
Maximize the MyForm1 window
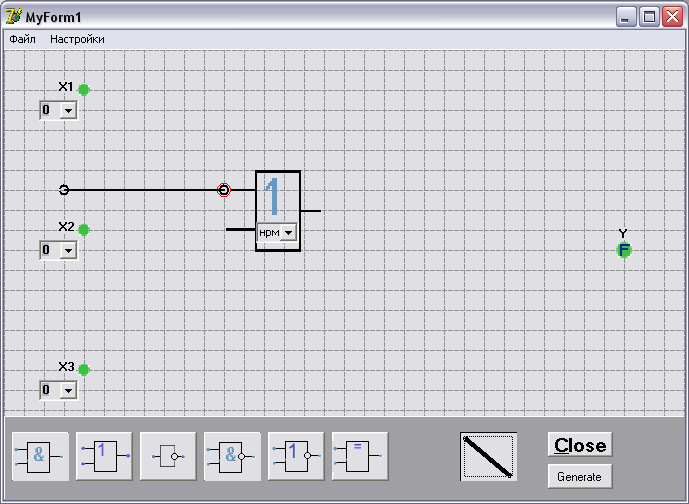pyautogui.click(x=649, y=17)
